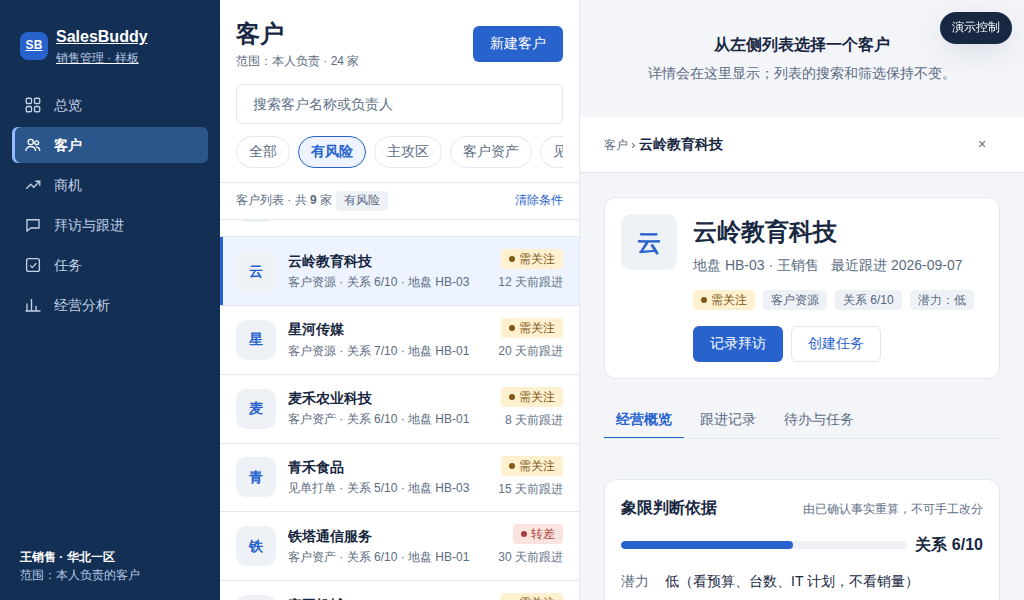Open 经营分析 section

[x=110, y=305]
